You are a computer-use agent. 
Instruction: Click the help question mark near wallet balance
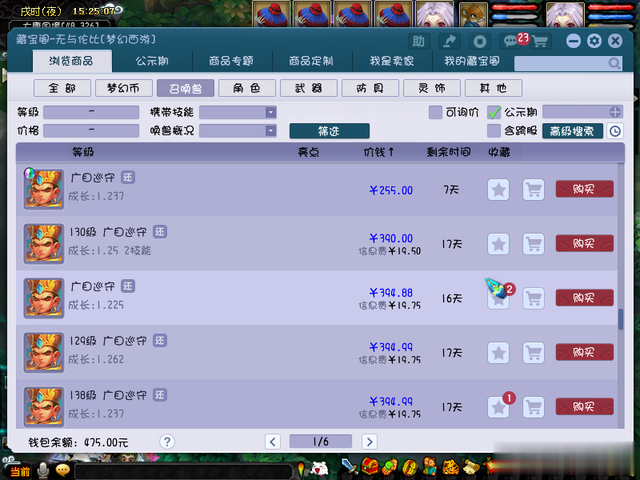(x=167, y=442)
